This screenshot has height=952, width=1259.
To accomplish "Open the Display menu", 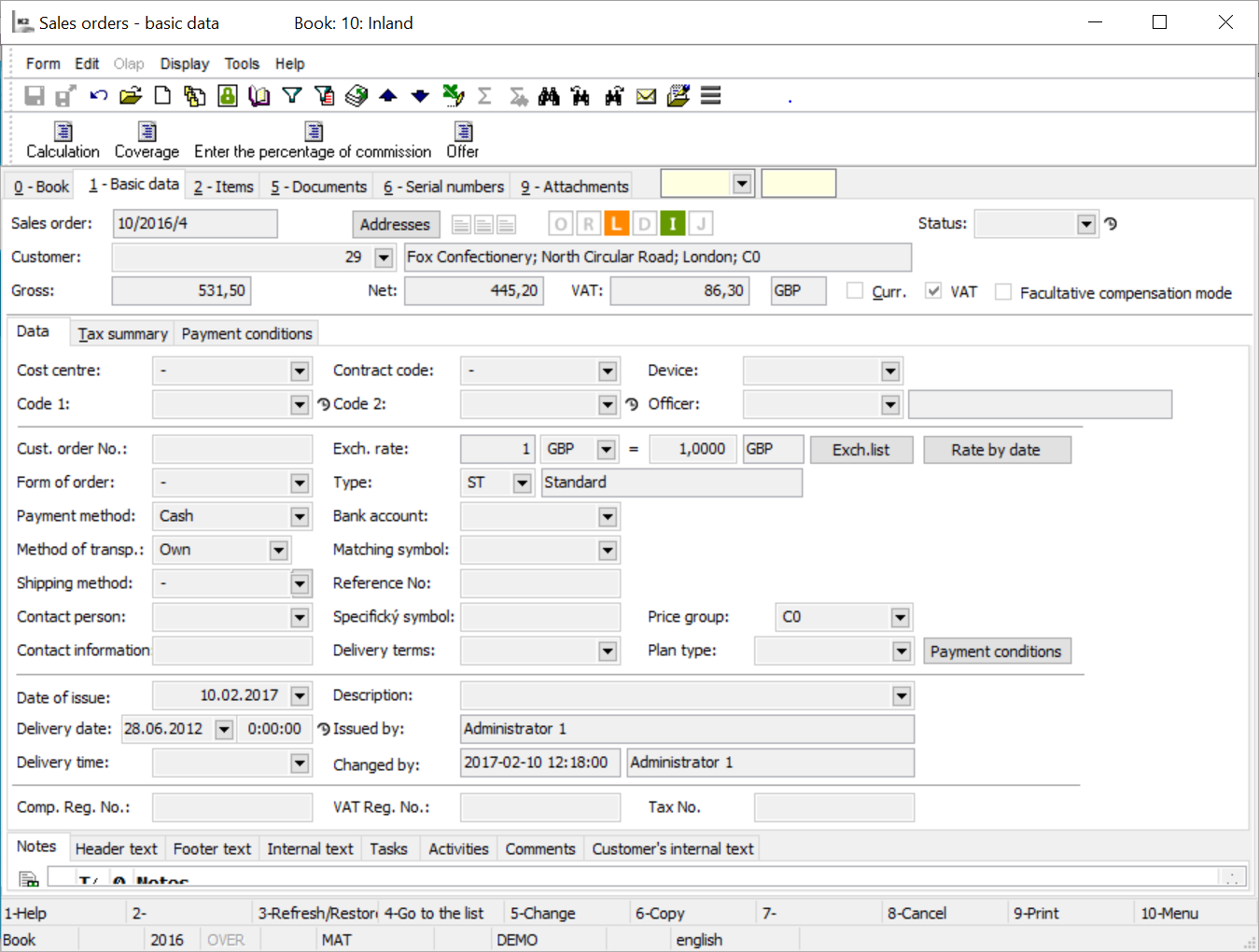I will pyautogui.click(x=185, y=63).
